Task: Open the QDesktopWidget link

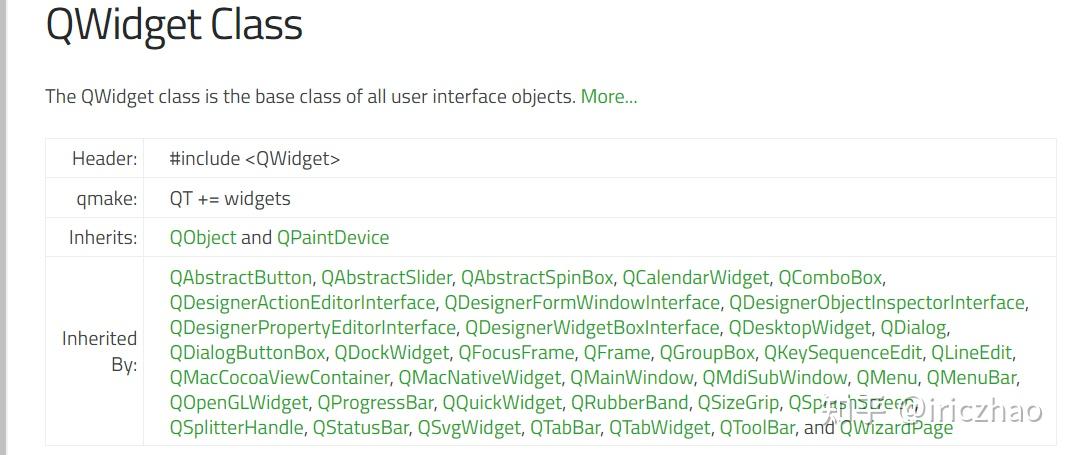Action: point(799,328)
